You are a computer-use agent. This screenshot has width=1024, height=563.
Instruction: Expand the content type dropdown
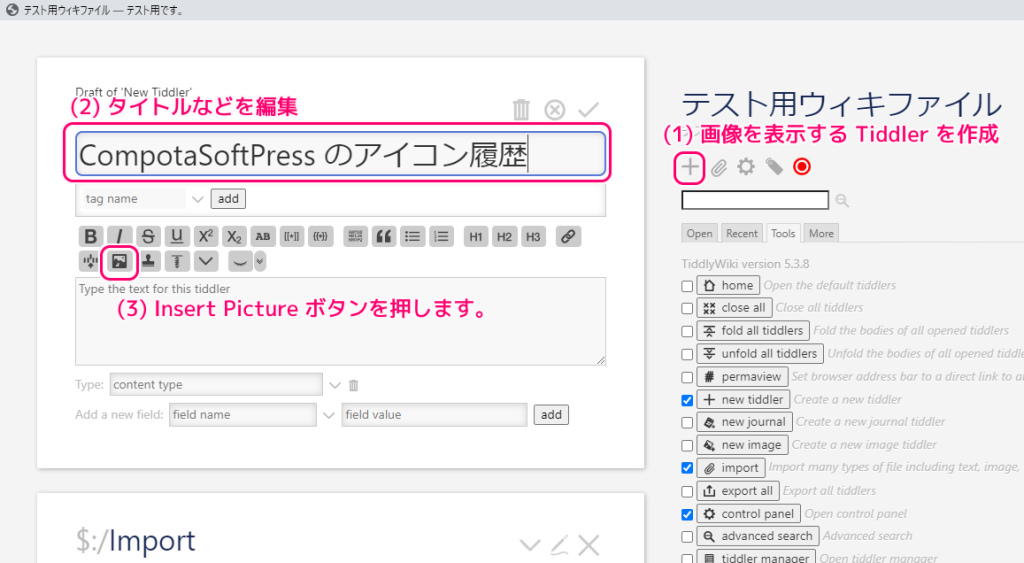pyautogui.click(x=335, y=385)
